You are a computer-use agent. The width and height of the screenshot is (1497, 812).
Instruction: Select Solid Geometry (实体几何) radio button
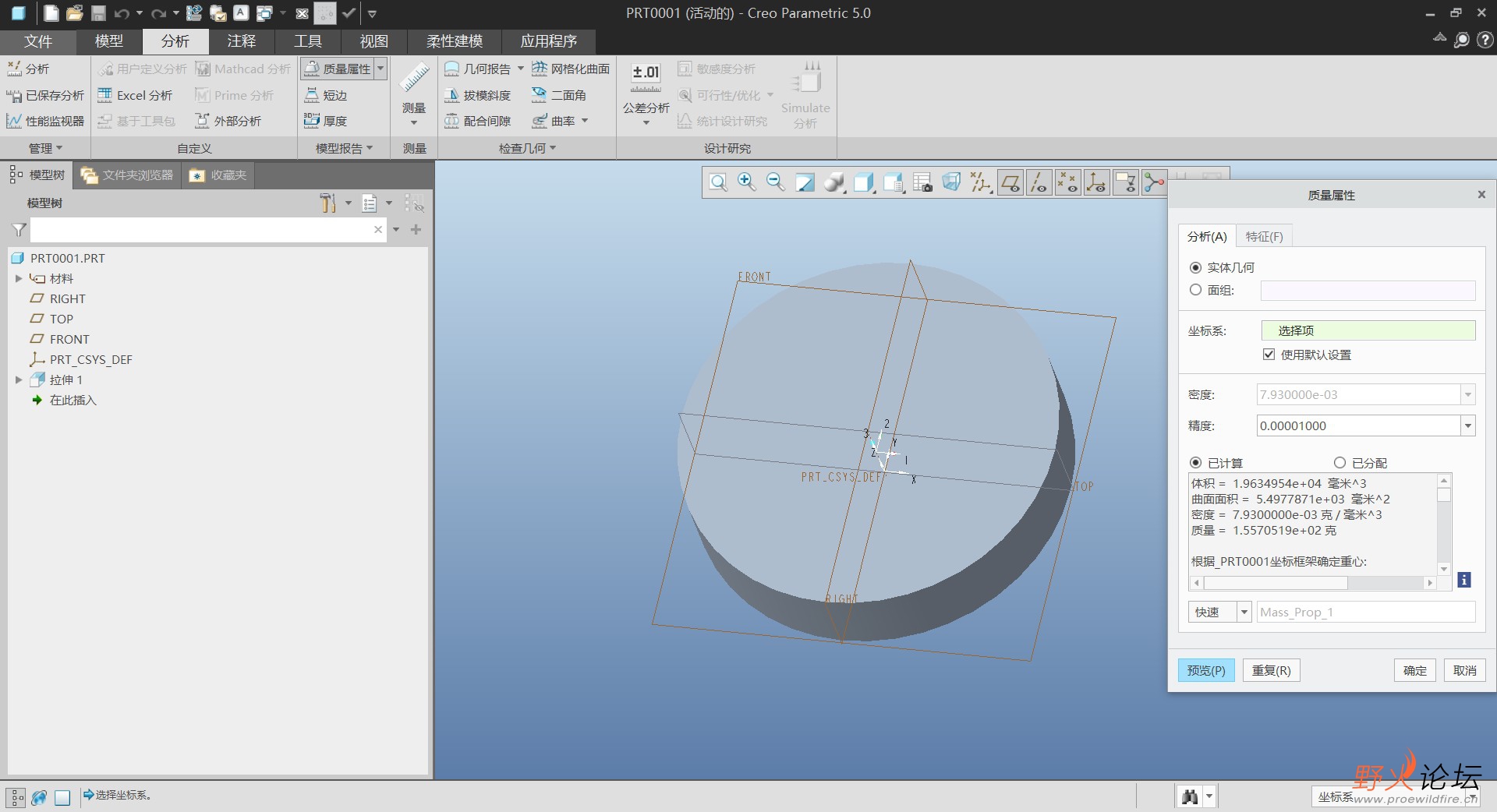(1195, 267)
